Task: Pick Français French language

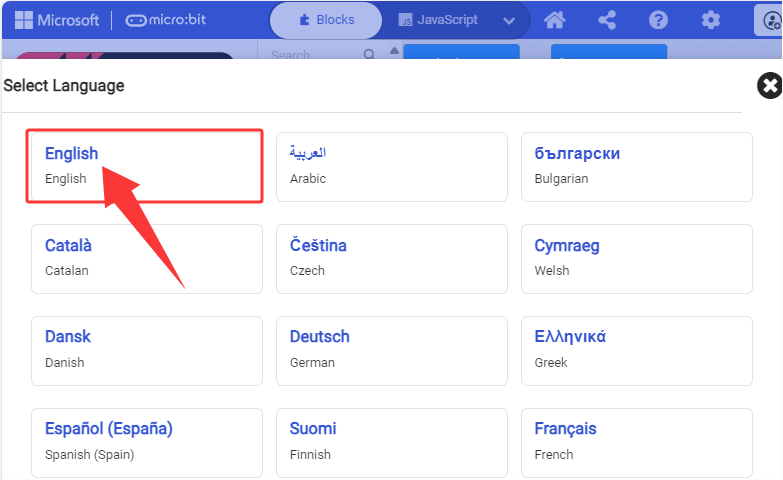Action: coord(637,443)
